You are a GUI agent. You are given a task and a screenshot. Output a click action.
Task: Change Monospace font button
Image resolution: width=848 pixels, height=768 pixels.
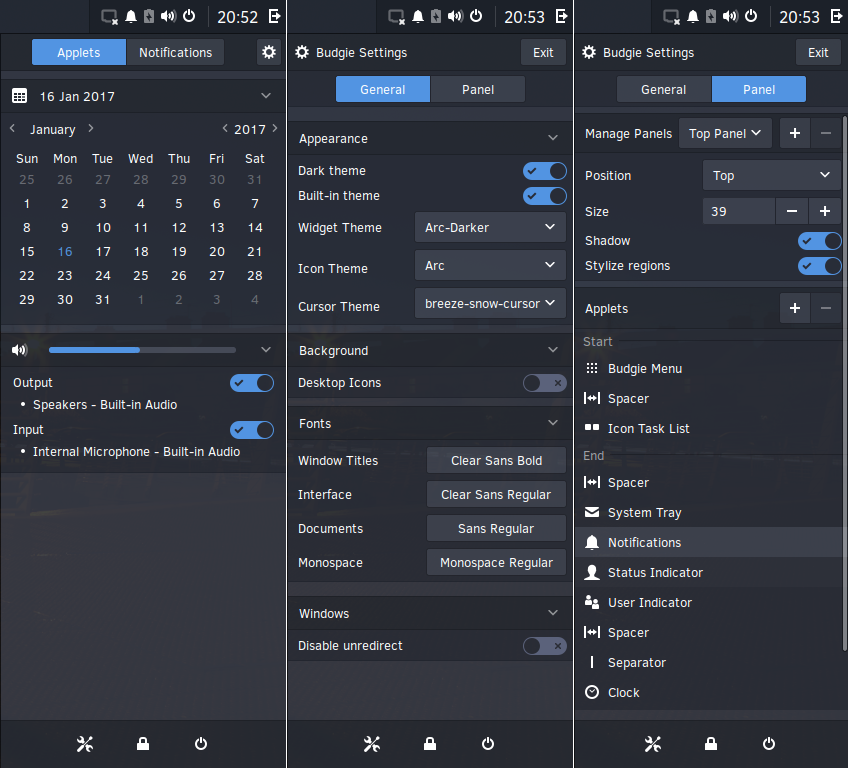pyautogui.click(x=496, y=562)
